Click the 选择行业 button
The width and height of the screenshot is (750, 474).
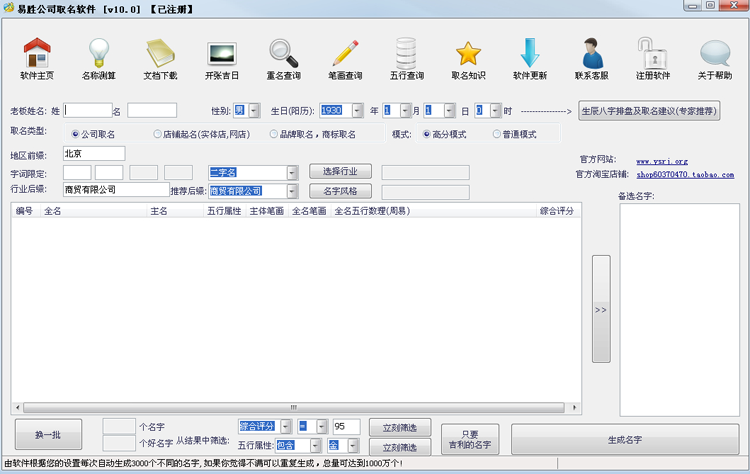click(x=340, y=171)
